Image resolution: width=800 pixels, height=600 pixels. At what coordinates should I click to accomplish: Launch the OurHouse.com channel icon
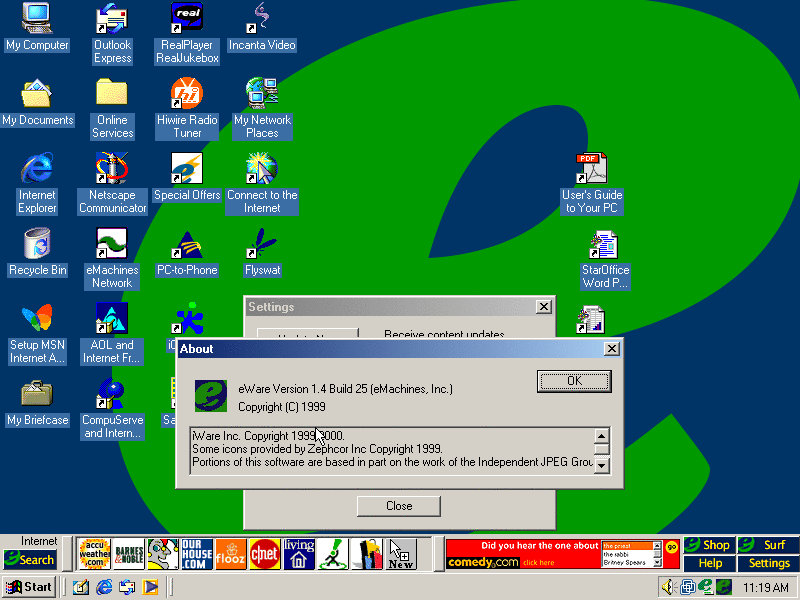coord(196,553)
